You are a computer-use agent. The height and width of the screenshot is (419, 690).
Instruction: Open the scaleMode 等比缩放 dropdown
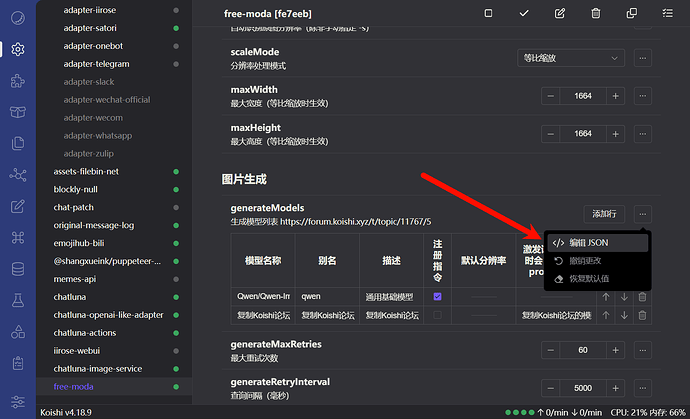click(571, 58)
